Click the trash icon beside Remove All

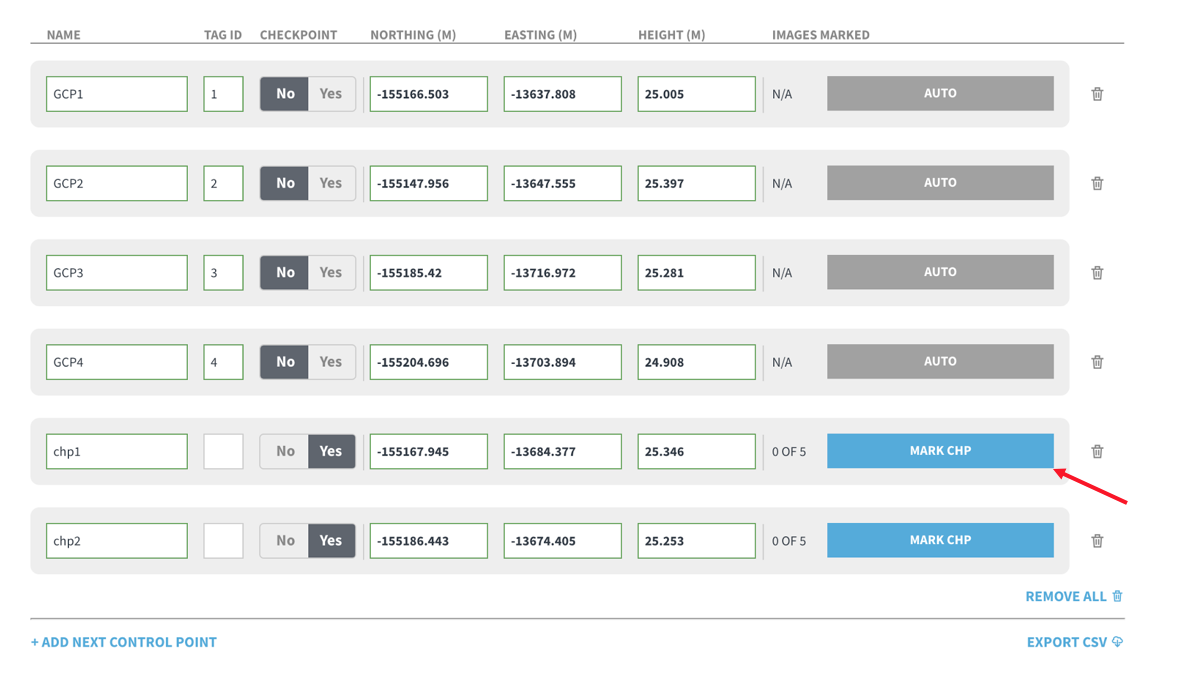[1117, 596]
